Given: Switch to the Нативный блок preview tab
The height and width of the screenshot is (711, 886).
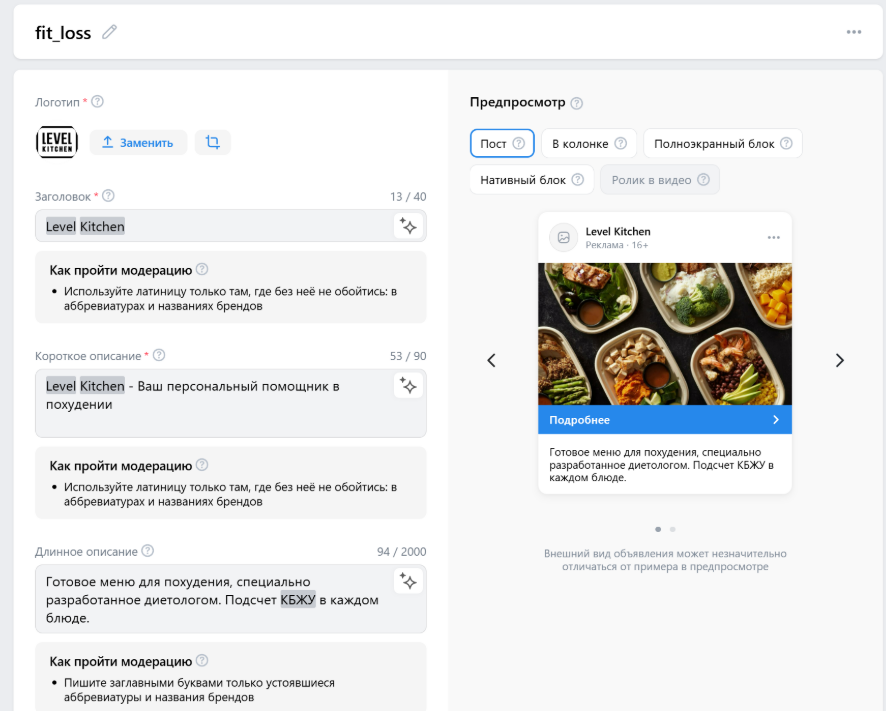Looking at the screenshot, I should tap(532, 180).
